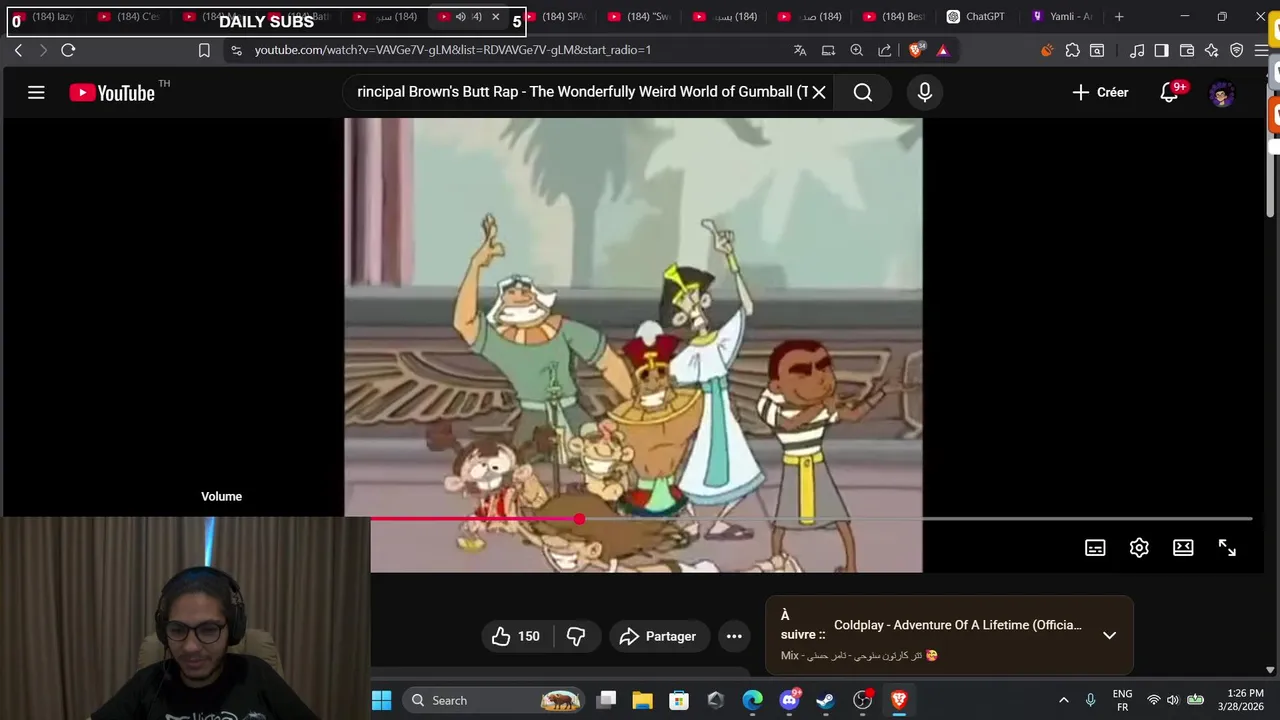Click the zoom magnifier icon in address bar
Screen dimensions: 1280x720
pyautogui.click(x=857, y=50)
